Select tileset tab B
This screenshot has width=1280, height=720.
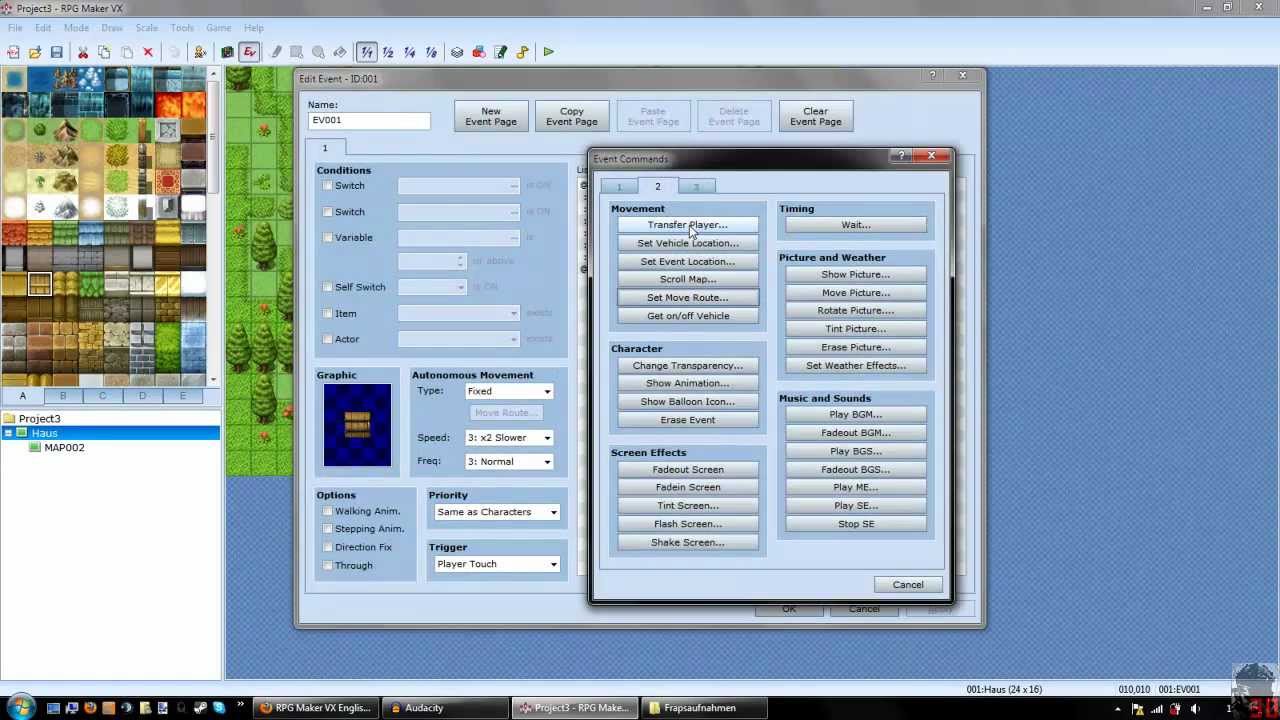(x=62, y=396)
